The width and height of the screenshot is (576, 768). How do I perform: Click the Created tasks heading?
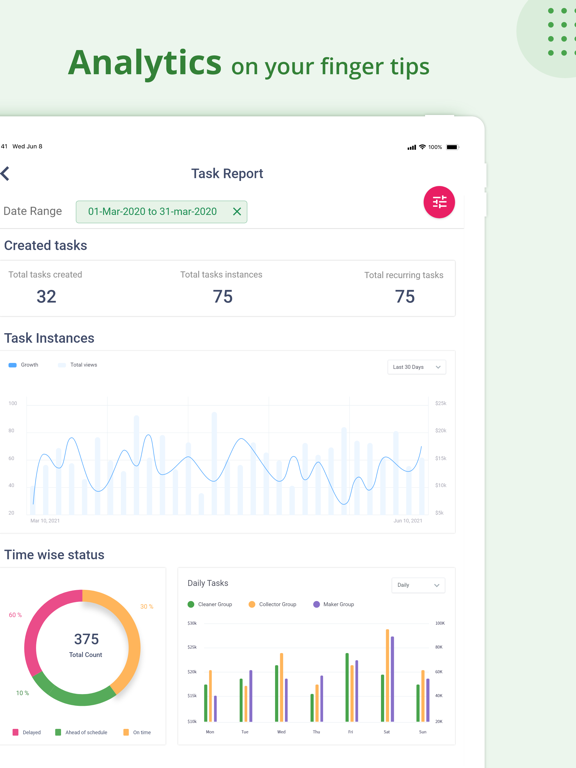tap(46, 245)
